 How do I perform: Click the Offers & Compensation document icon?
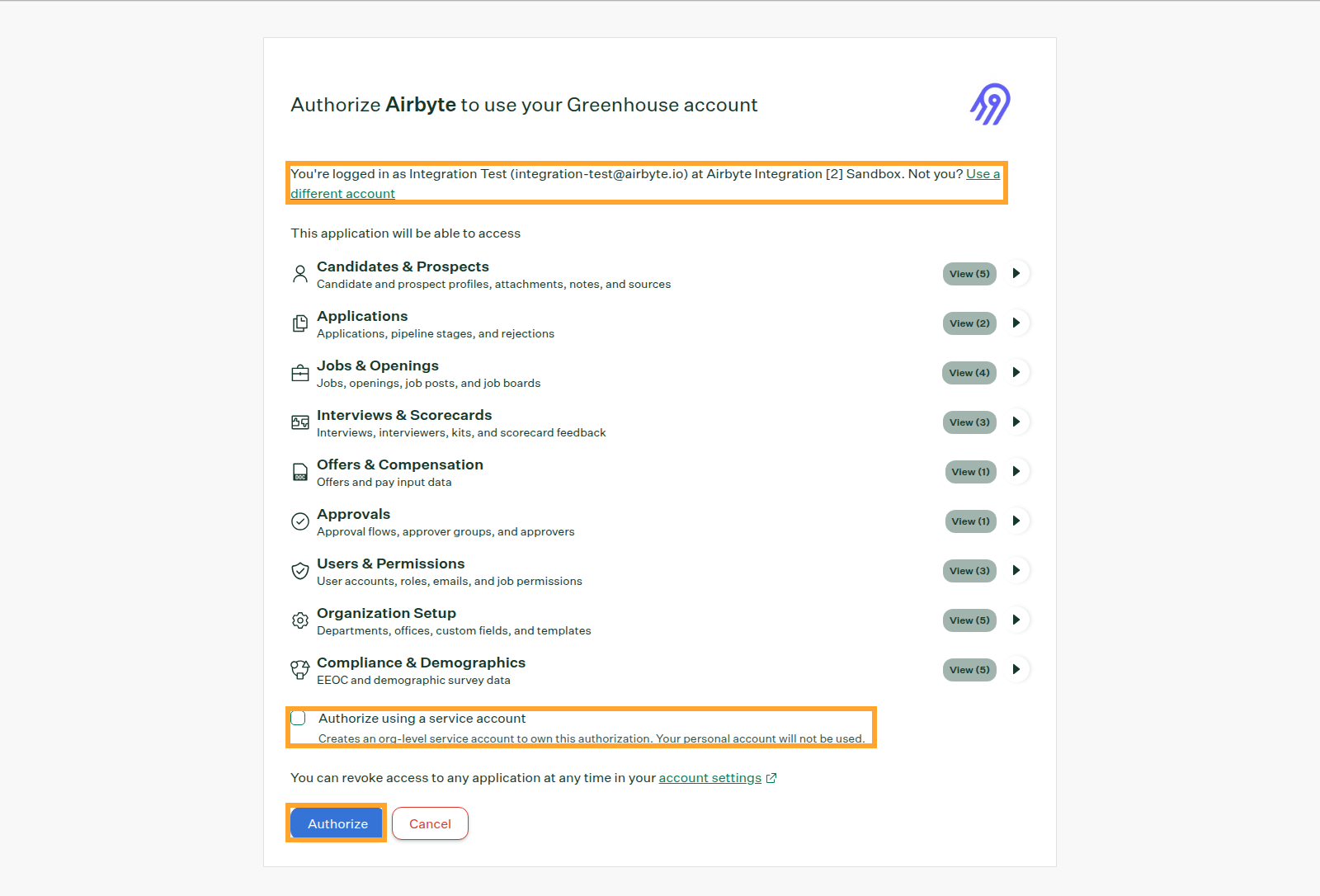click(300, 472)
